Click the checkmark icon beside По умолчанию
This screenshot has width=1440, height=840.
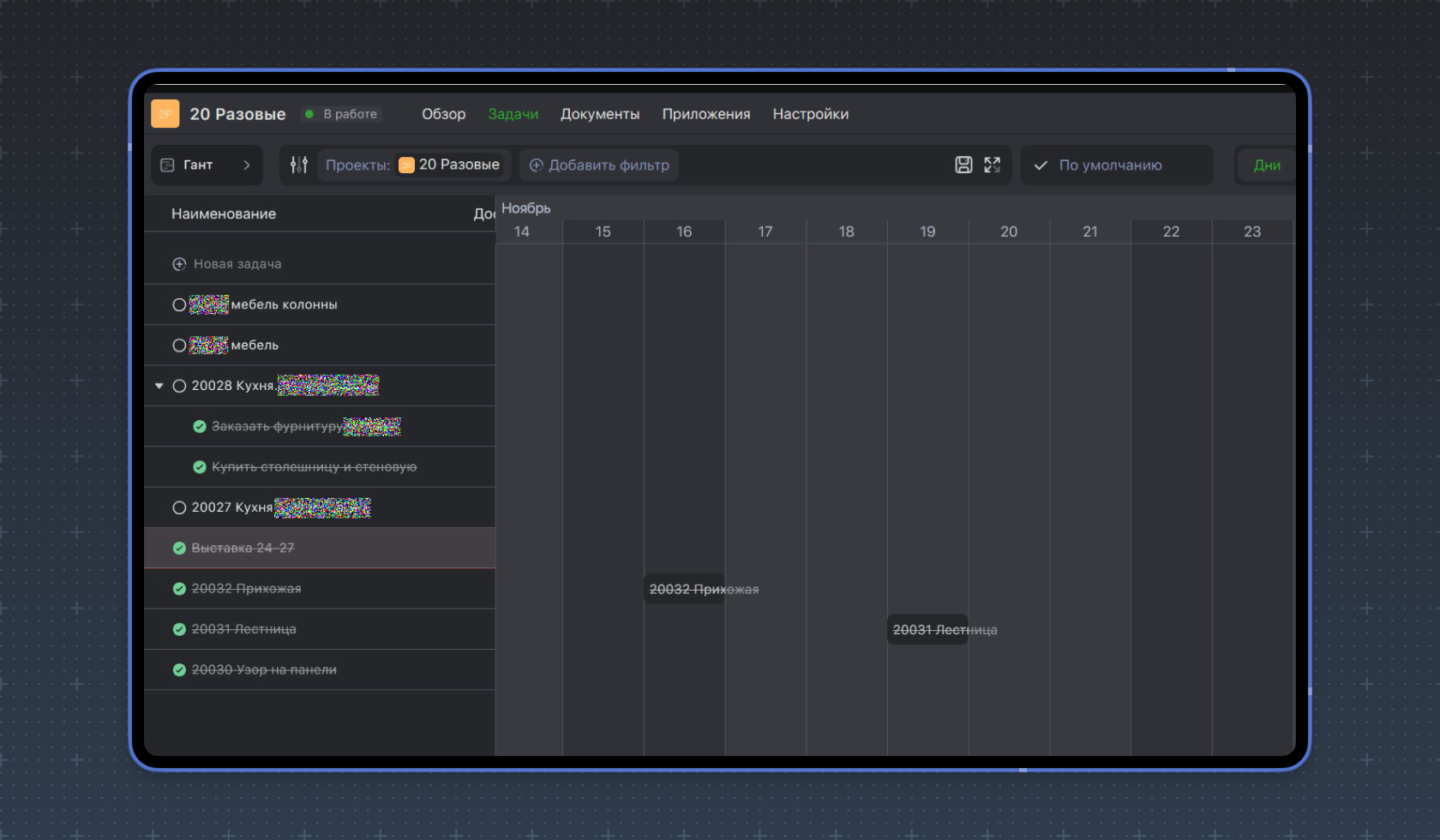pyautogui.click(x=1041, y=165)
